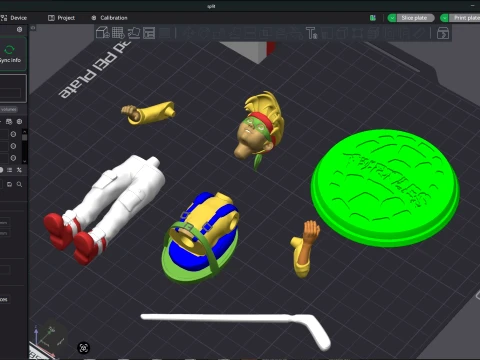This screenshot has height=360, width=480.
Task: Click the Print plate button
Action: [466, 18]
